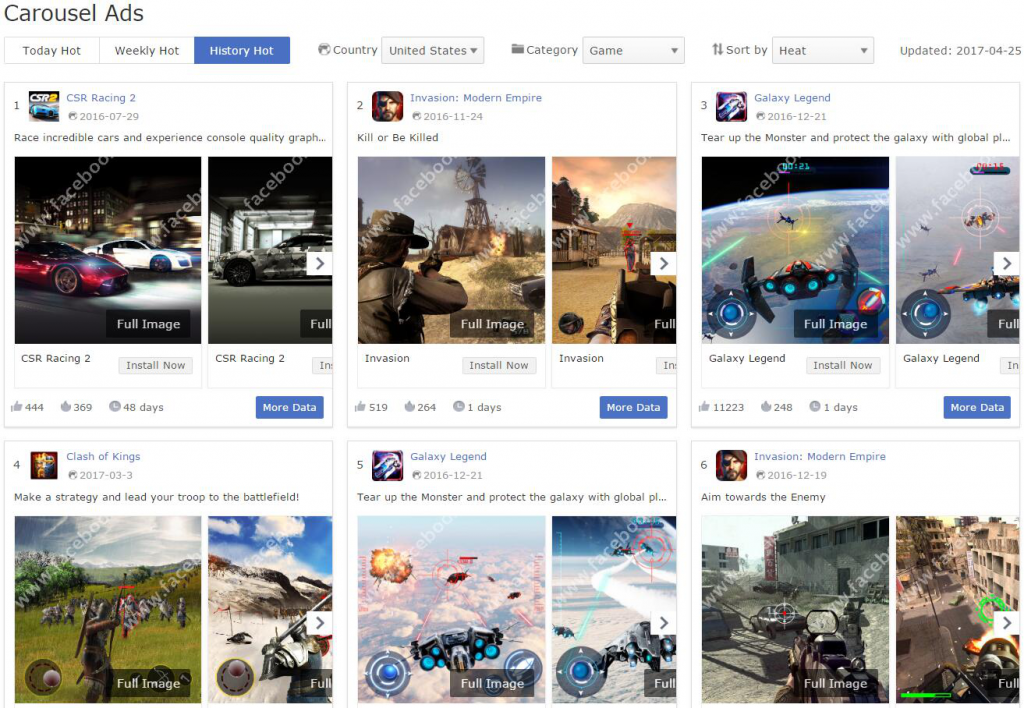Screen dimensions: 1024x708
Task: Click the folder icon beside Category
Action: coord(517,49)
